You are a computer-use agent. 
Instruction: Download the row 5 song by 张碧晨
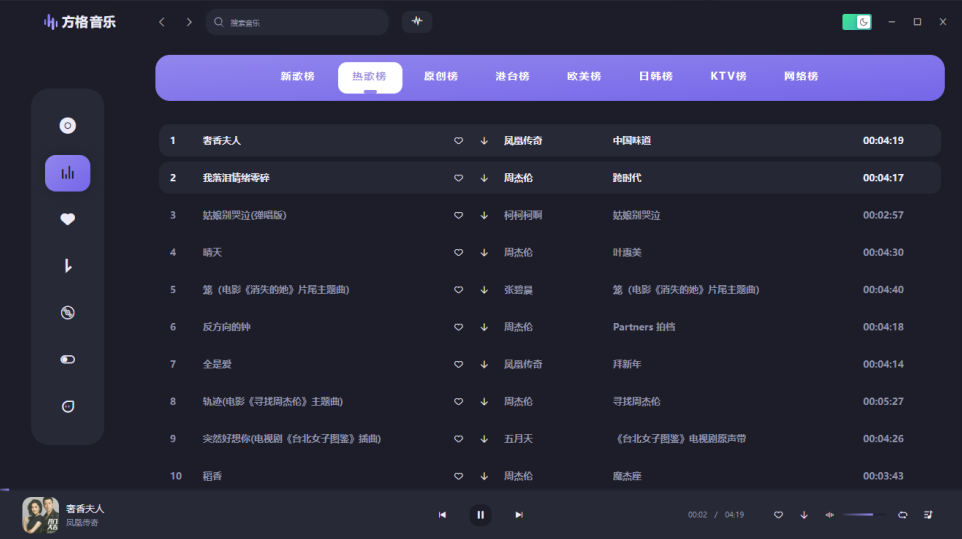484,289
